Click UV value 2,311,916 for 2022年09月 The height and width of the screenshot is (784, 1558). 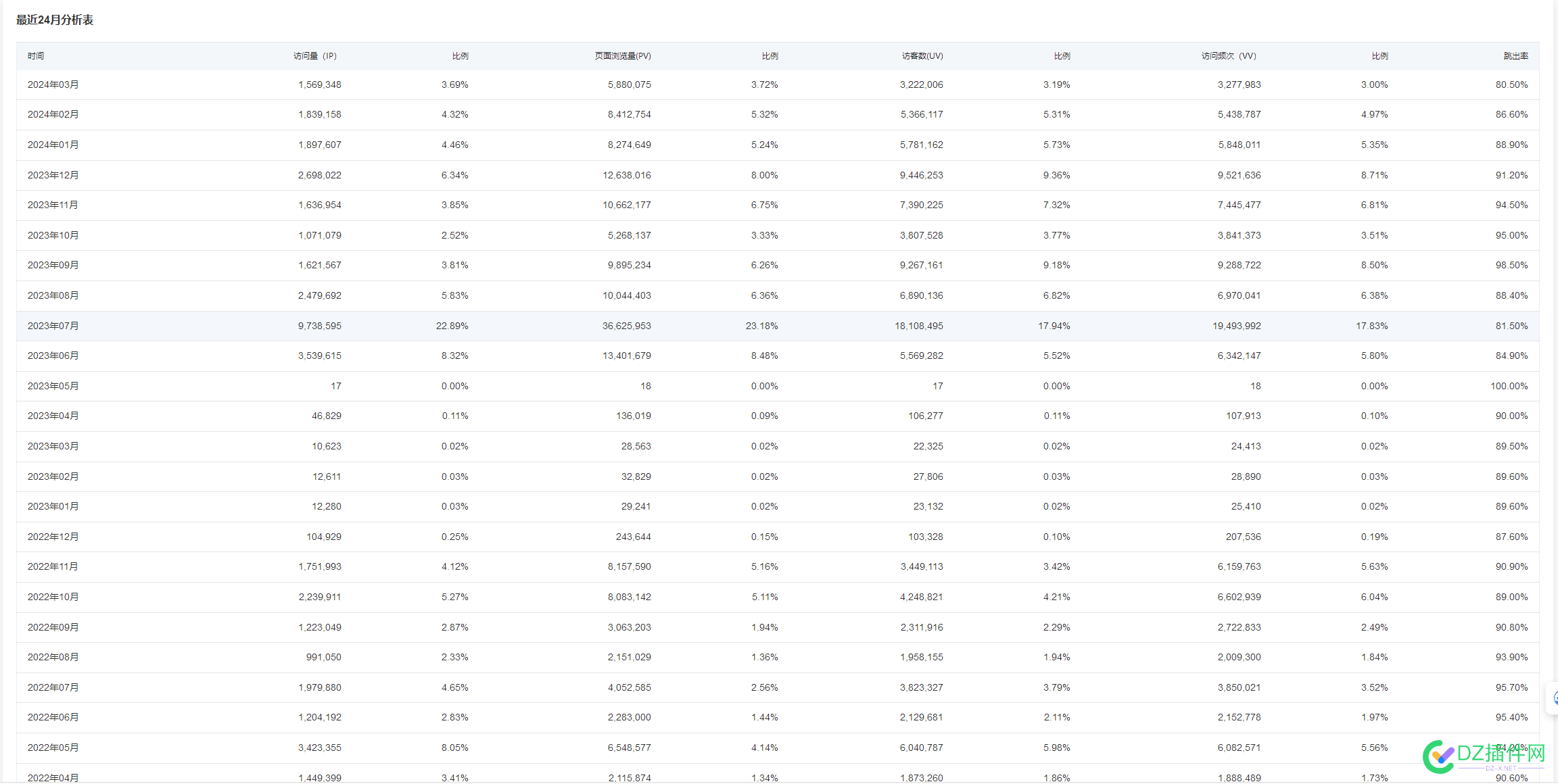(922, 627)
